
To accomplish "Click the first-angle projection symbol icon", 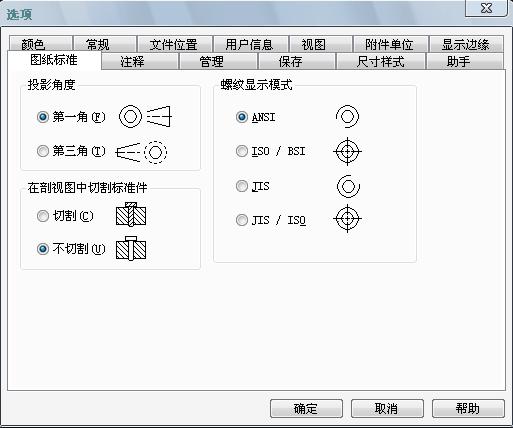I will [145, 117].
